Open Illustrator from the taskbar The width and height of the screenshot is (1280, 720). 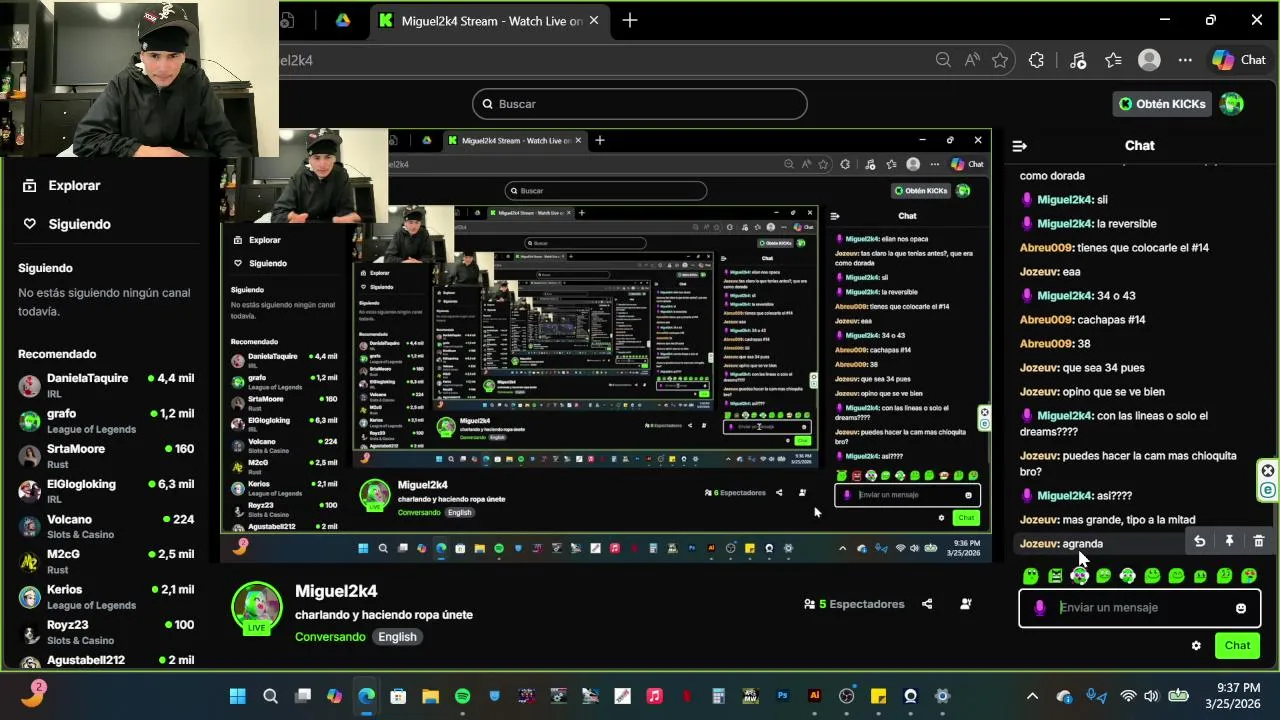(815, 696)
